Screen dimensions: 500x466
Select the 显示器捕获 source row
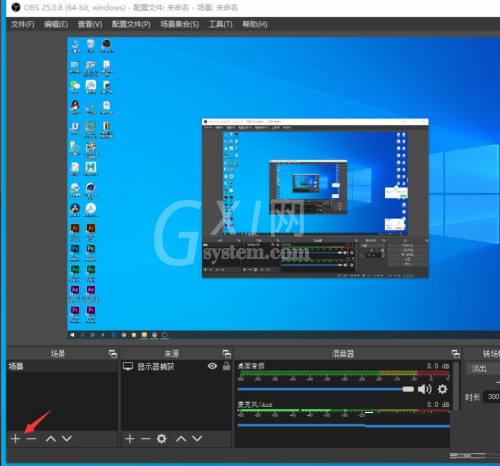coord(176,366)
